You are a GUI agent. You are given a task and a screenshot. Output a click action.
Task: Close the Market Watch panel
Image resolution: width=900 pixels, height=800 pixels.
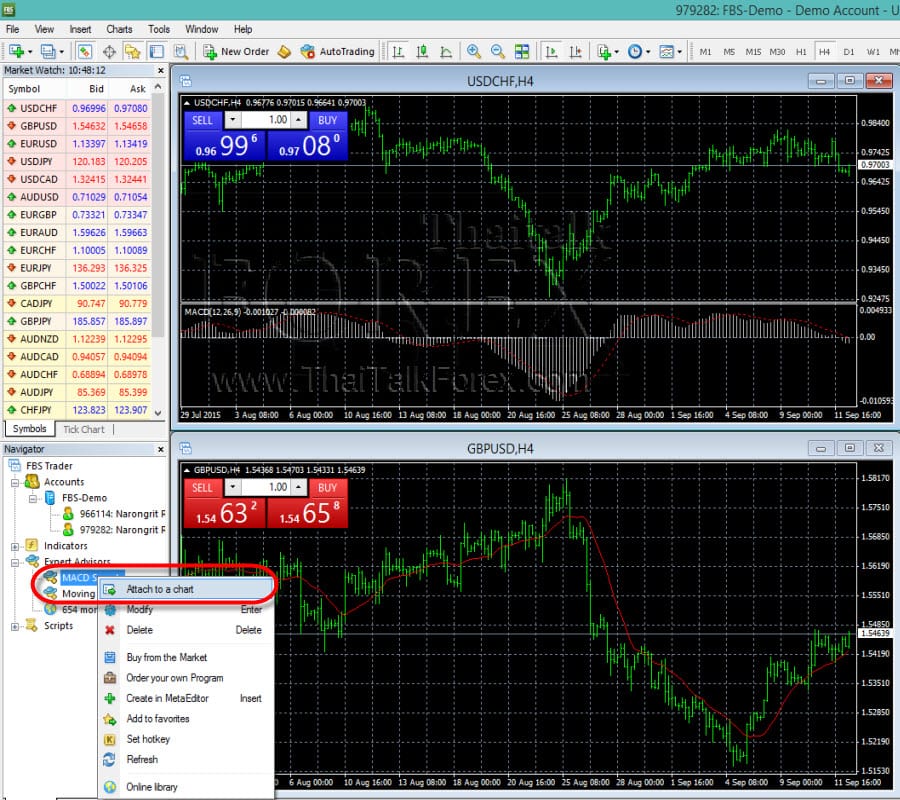click(x=161, y=71)
